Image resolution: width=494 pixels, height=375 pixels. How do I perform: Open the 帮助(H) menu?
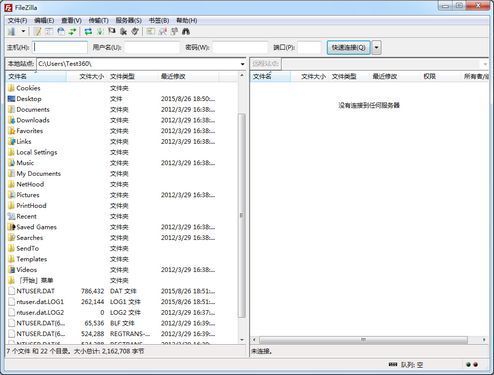[187, 20]
